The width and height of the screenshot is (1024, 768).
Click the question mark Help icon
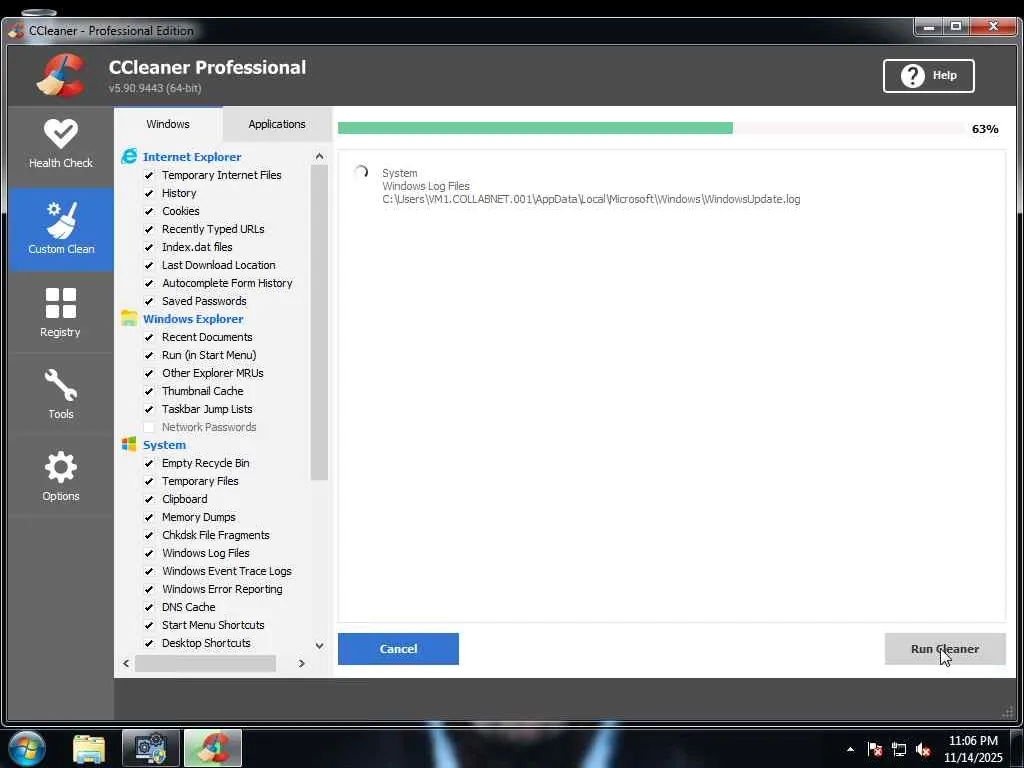click(912, 76)
